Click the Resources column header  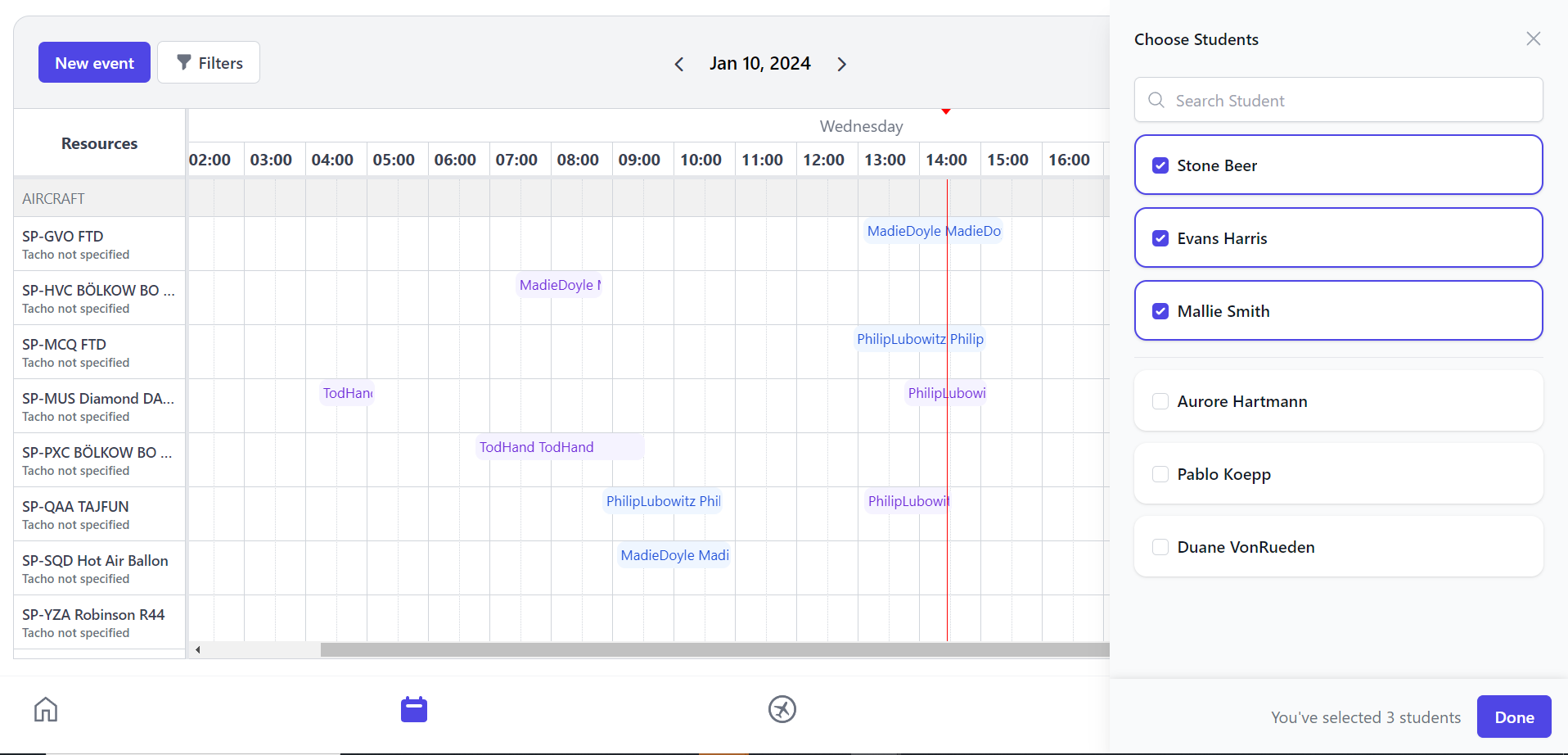click(x=99, y=143)
